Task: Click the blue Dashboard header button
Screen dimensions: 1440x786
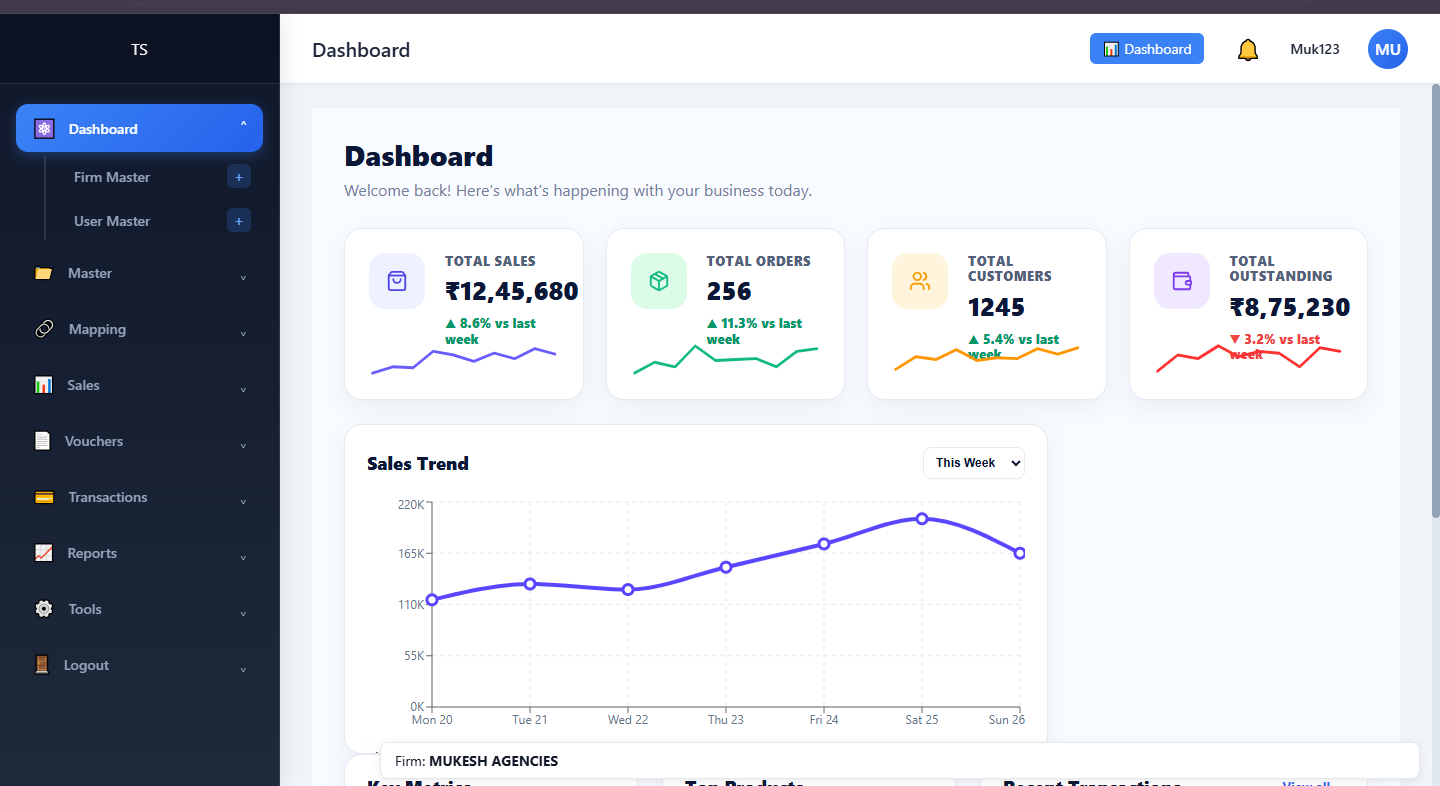Action: [1147, 49]
